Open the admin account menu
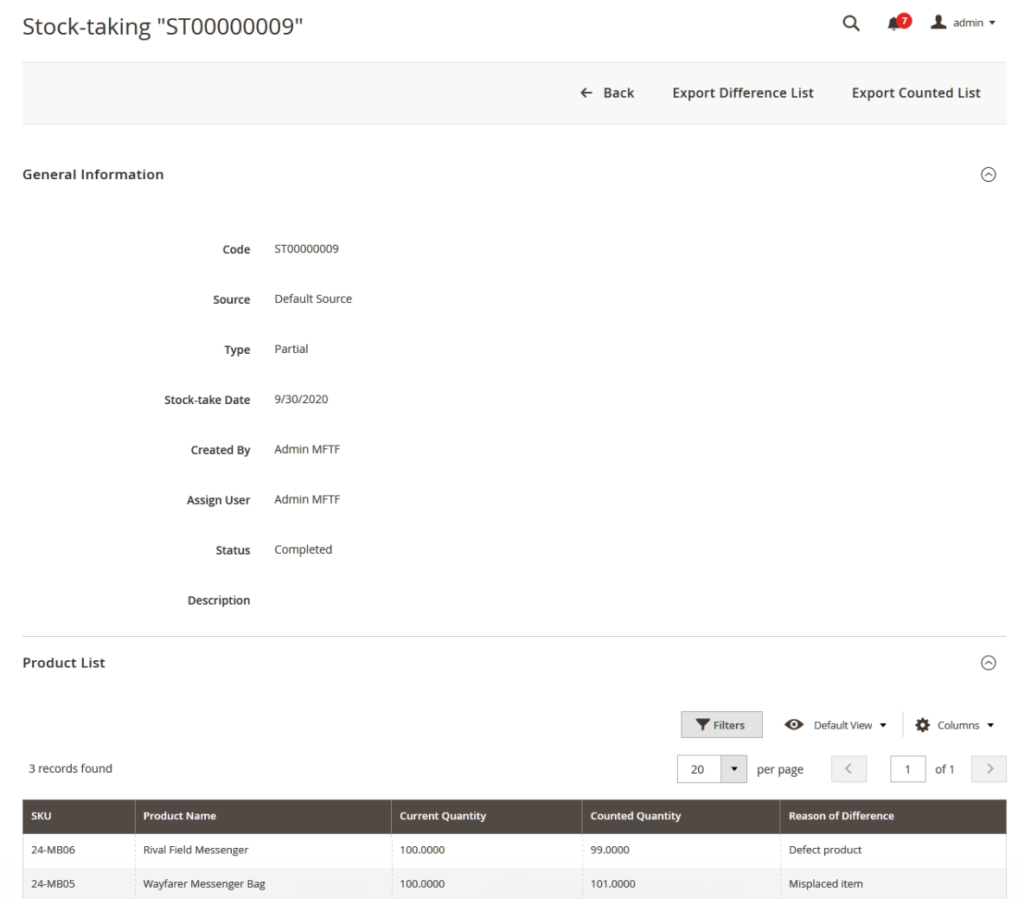This screenshot has width=1024, height=899. pyautogui.click(x=961, y=22)
